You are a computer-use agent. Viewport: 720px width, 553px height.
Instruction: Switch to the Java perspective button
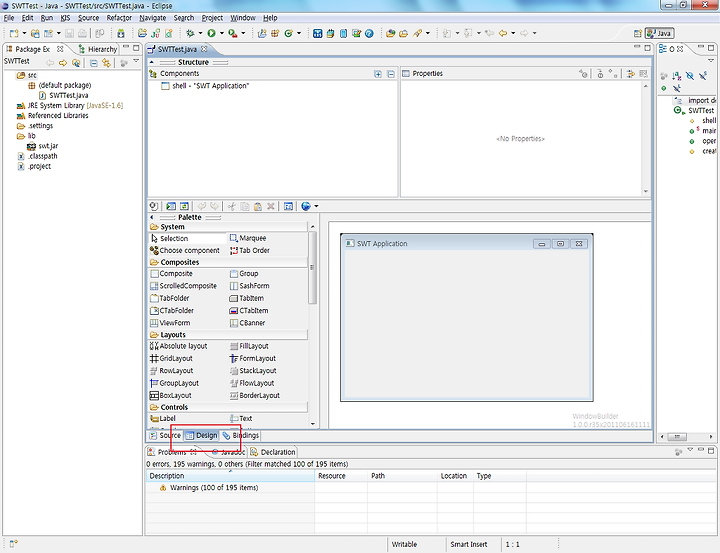tap(659, 33)
